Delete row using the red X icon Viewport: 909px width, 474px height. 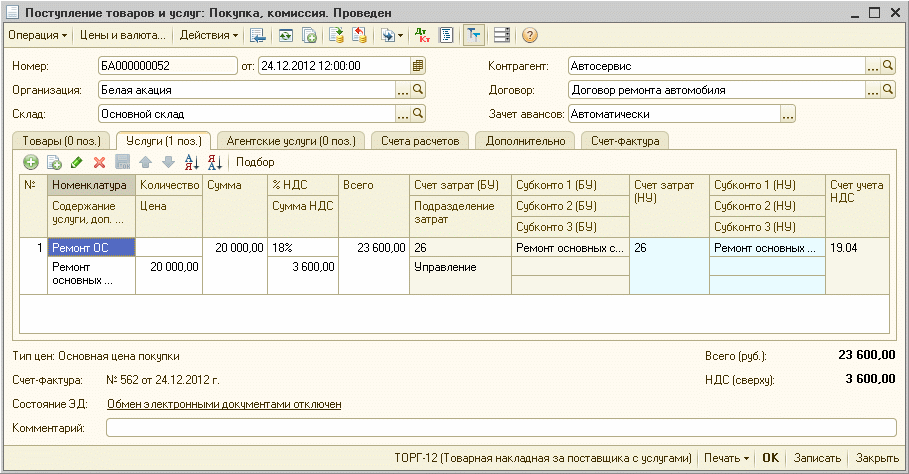[99, 162]
